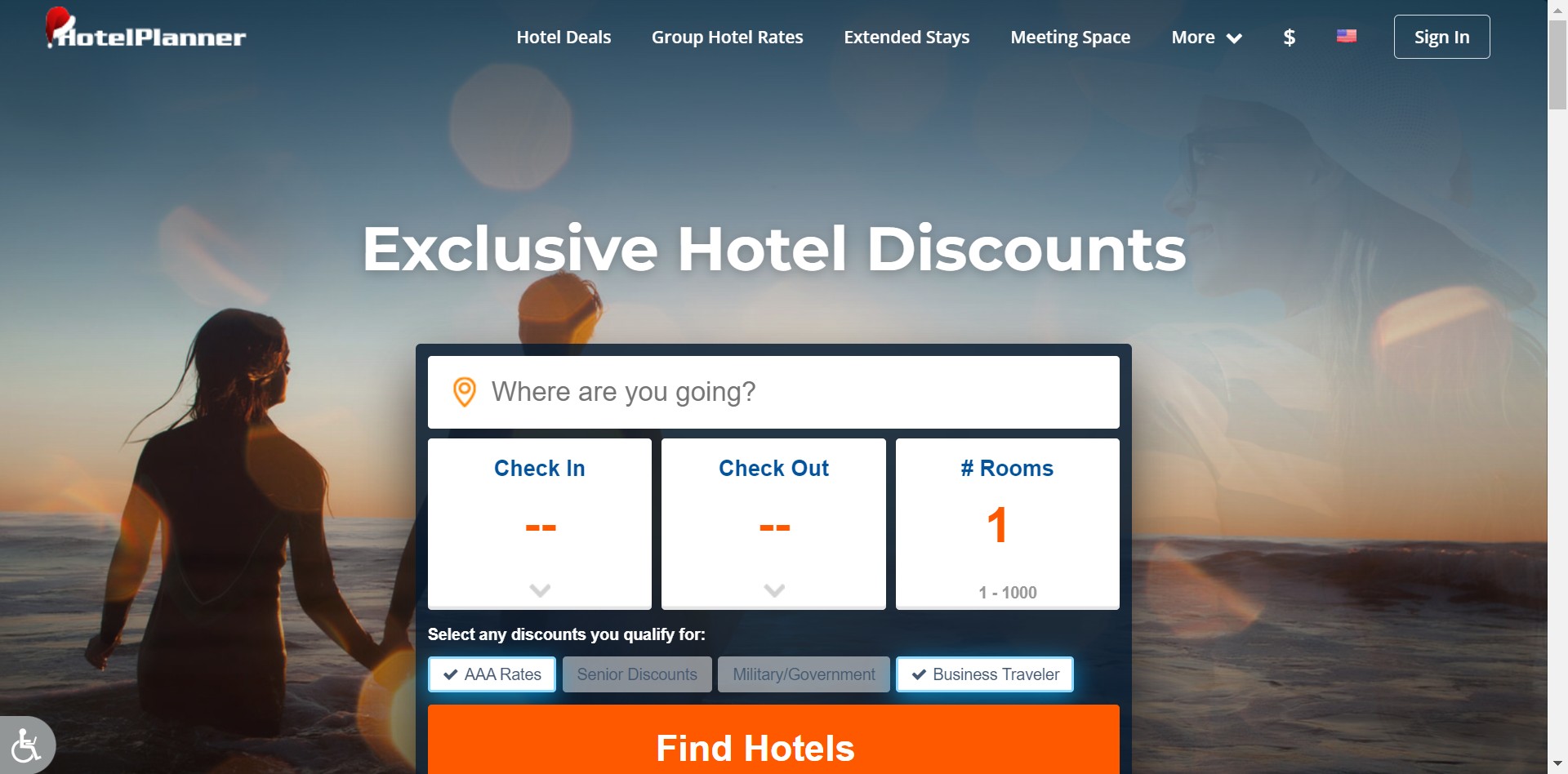1568x774 pixels.
Task: Expand the More navigation menu
Action: pos(1206,38)
